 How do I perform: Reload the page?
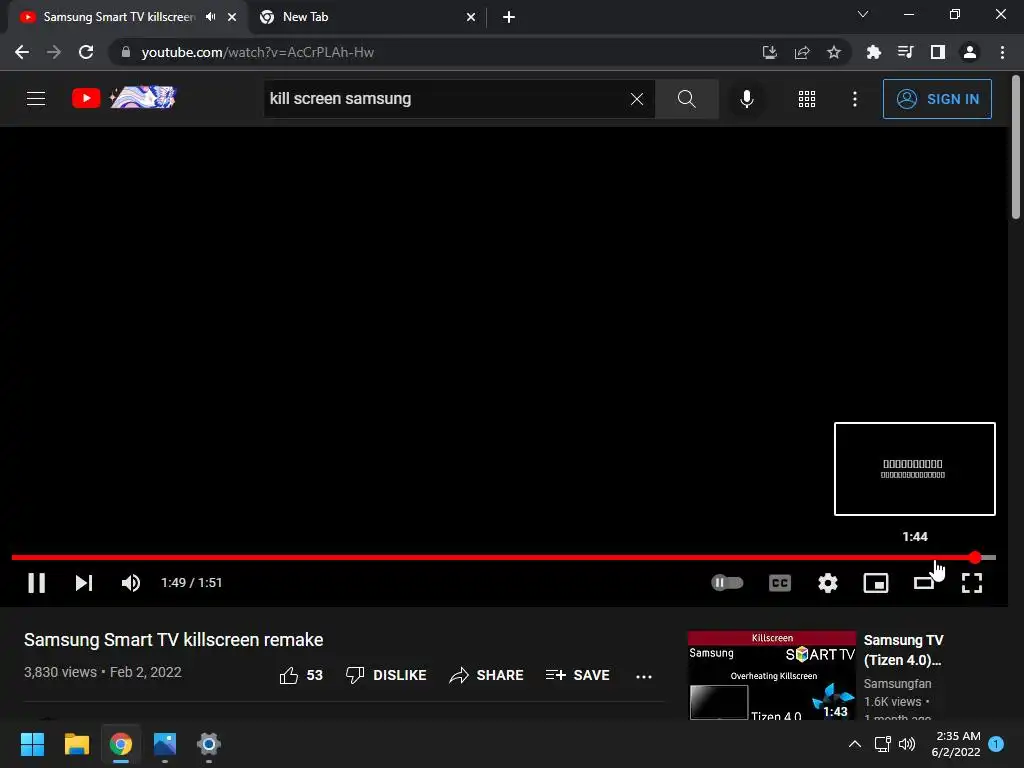pos(86,52)
